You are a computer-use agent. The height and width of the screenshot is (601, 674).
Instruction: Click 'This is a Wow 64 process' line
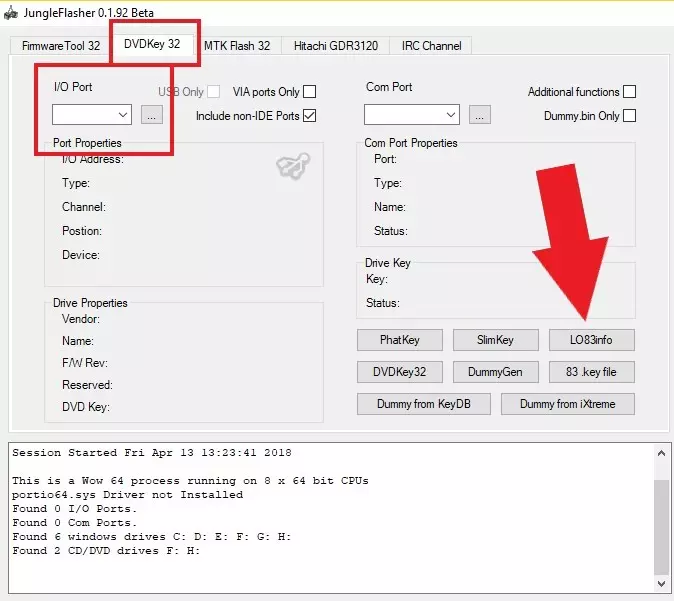point(190,481)
